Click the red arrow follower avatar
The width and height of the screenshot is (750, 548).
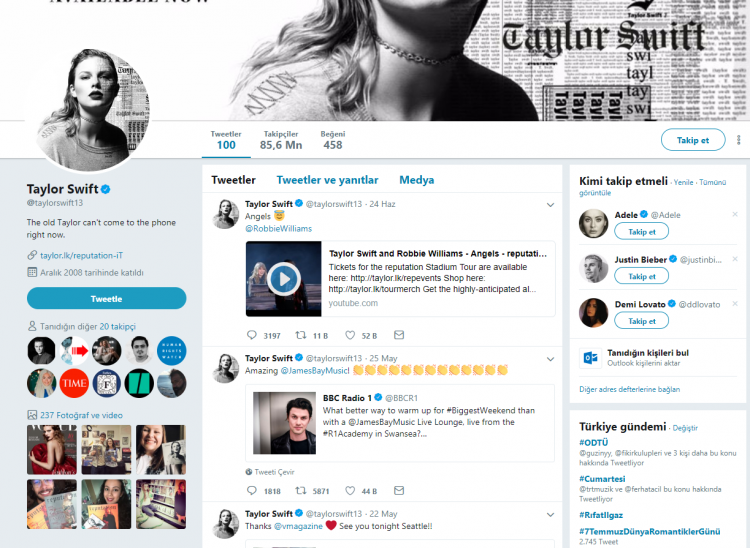click(74, 351)
